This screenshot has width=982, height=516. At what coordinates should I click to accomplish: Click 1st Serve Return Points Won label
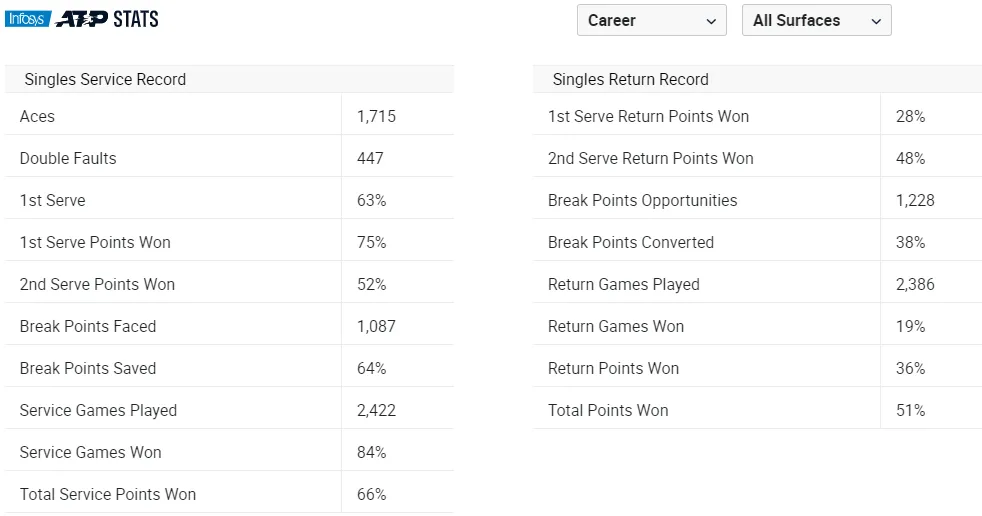pyautogui.click(x=648, y=116)
